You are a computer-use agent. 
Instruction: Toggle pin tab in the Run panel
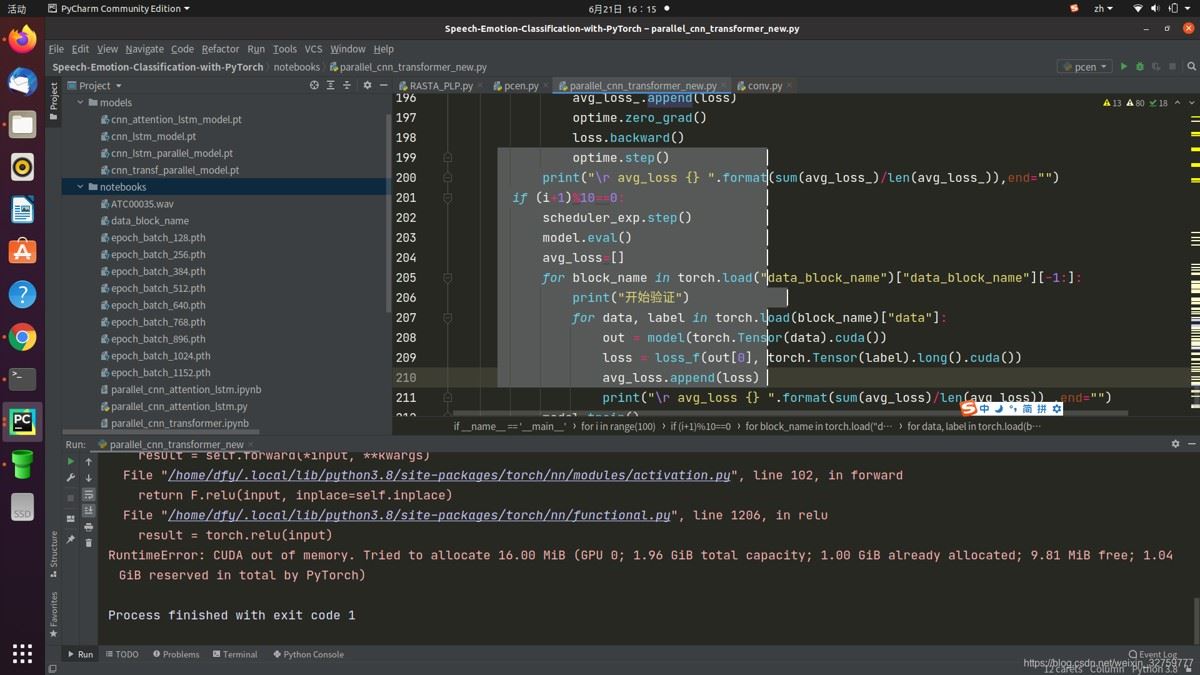tap(70, 540)
